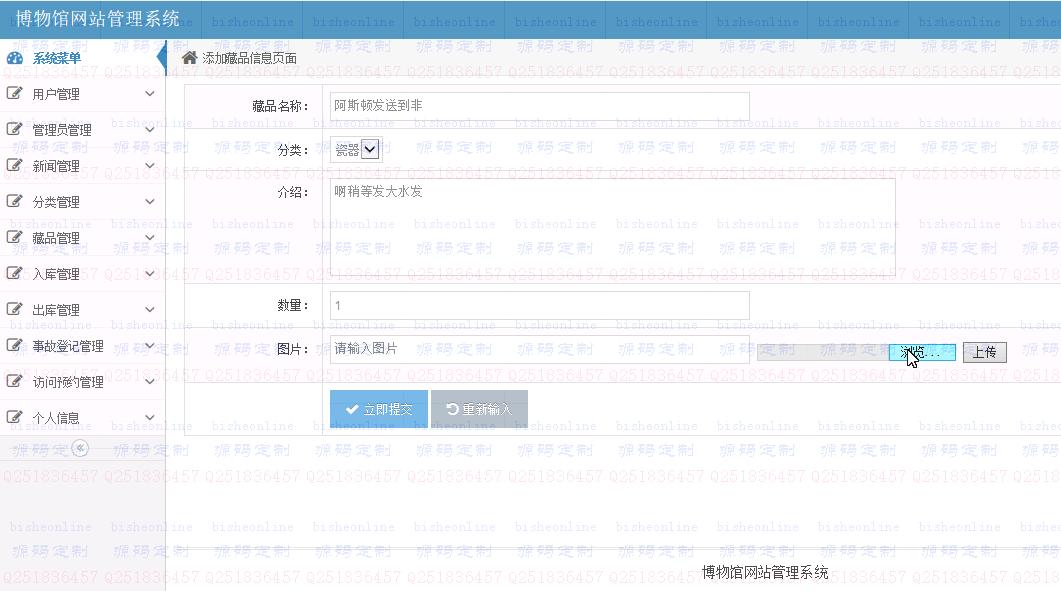The height and width of the screenshot is (591, 1061).
Task: Open the 管理员管理 menu item
Action: tap(83, 130)
